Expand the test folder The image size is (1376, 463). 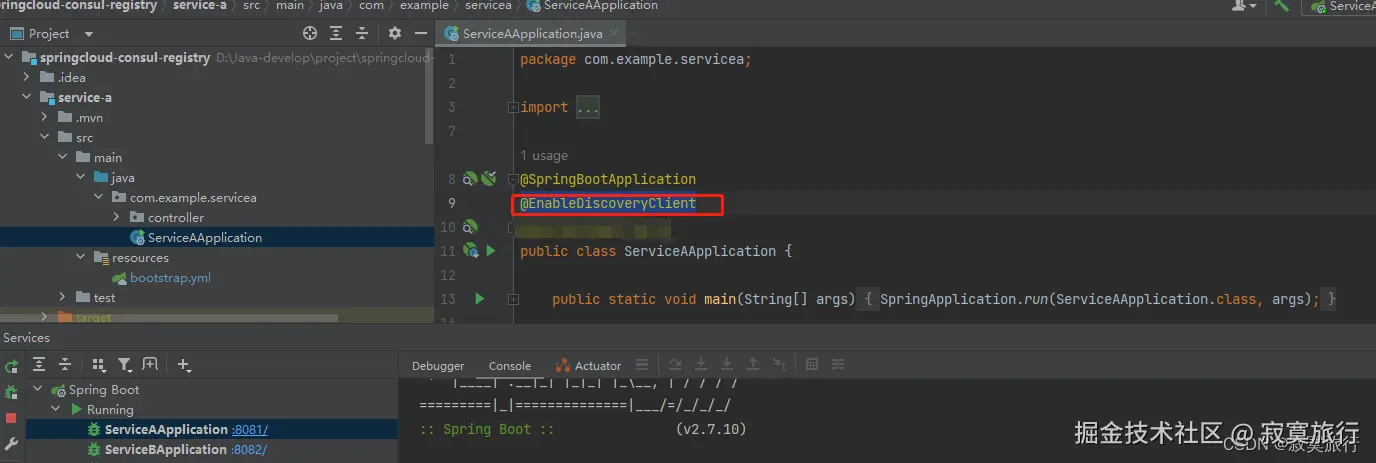(64, 297)
